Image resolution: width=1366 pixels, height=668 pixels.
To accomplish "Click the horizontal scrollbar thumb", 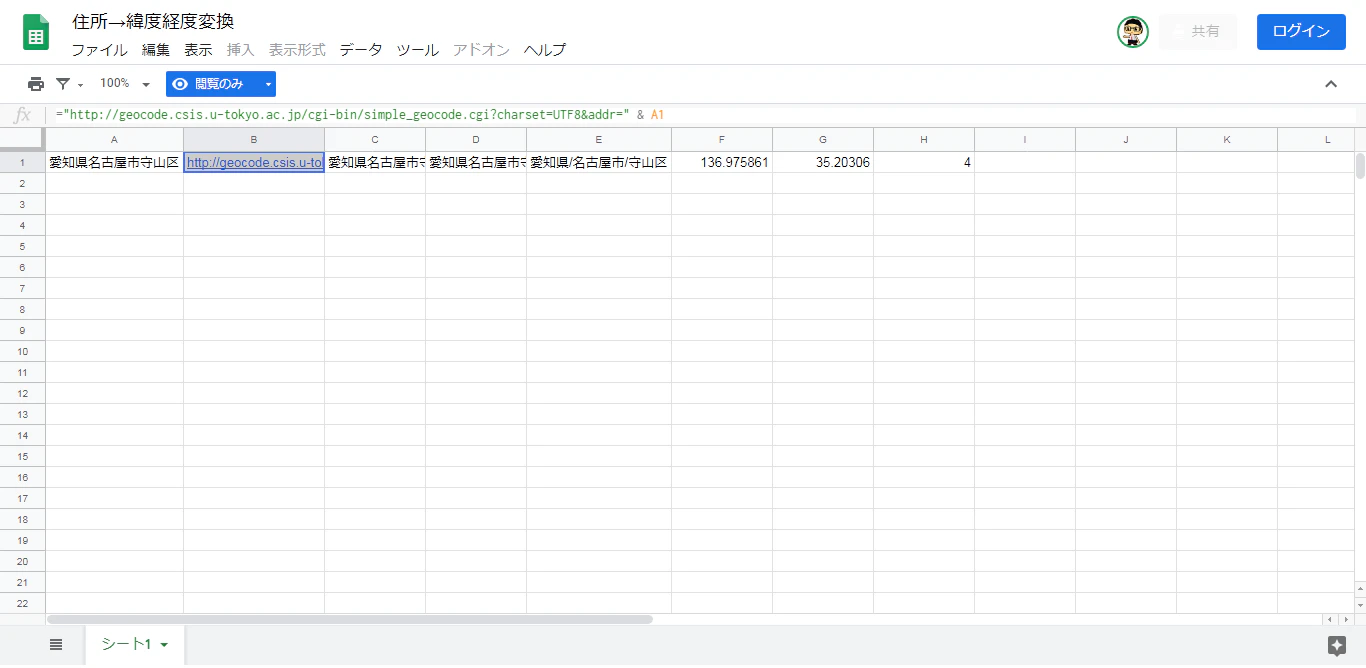I will 349,619.
